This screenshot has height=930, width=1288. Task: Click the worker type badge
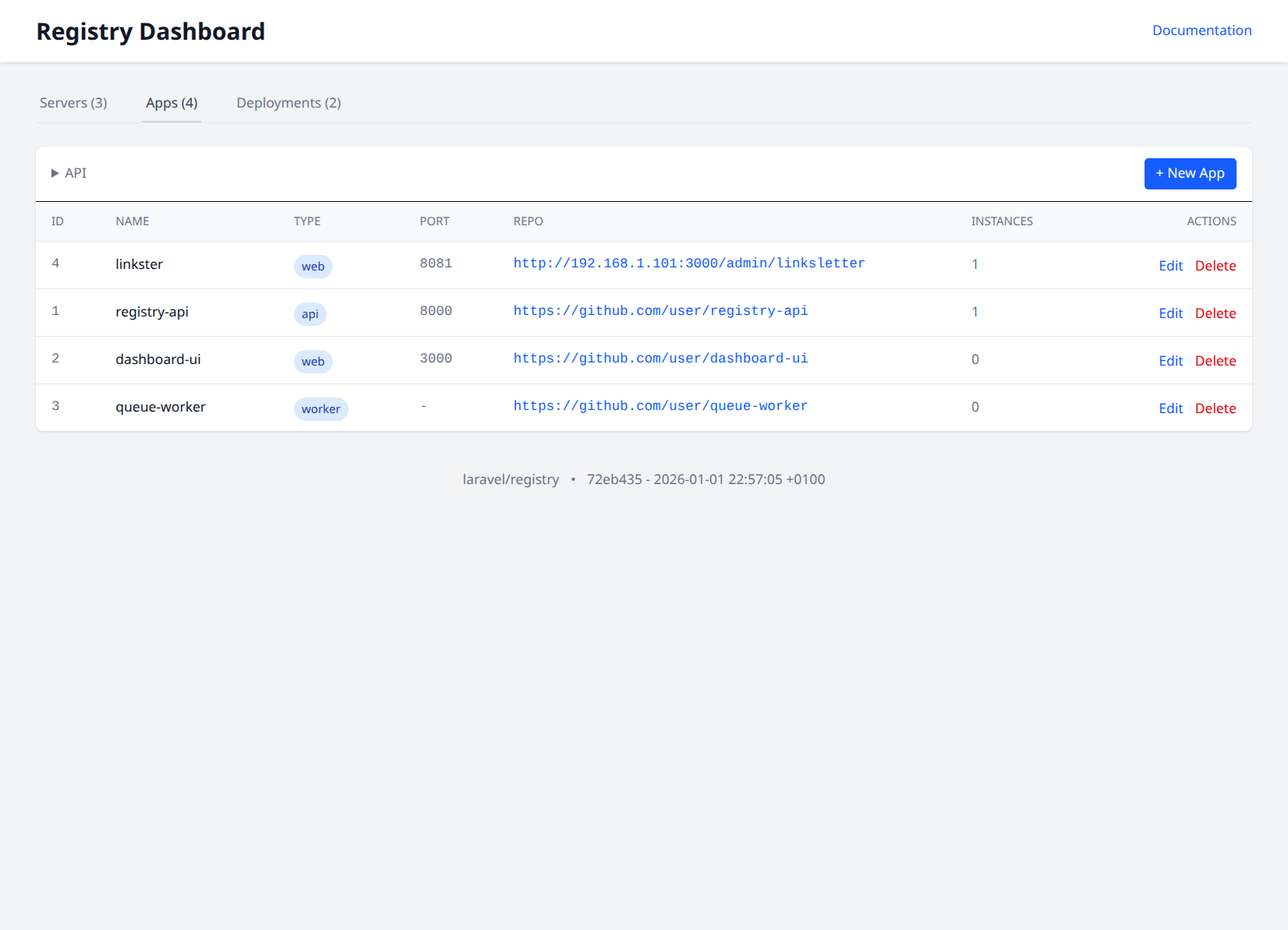pyautogui.click(x=320, y=409)
